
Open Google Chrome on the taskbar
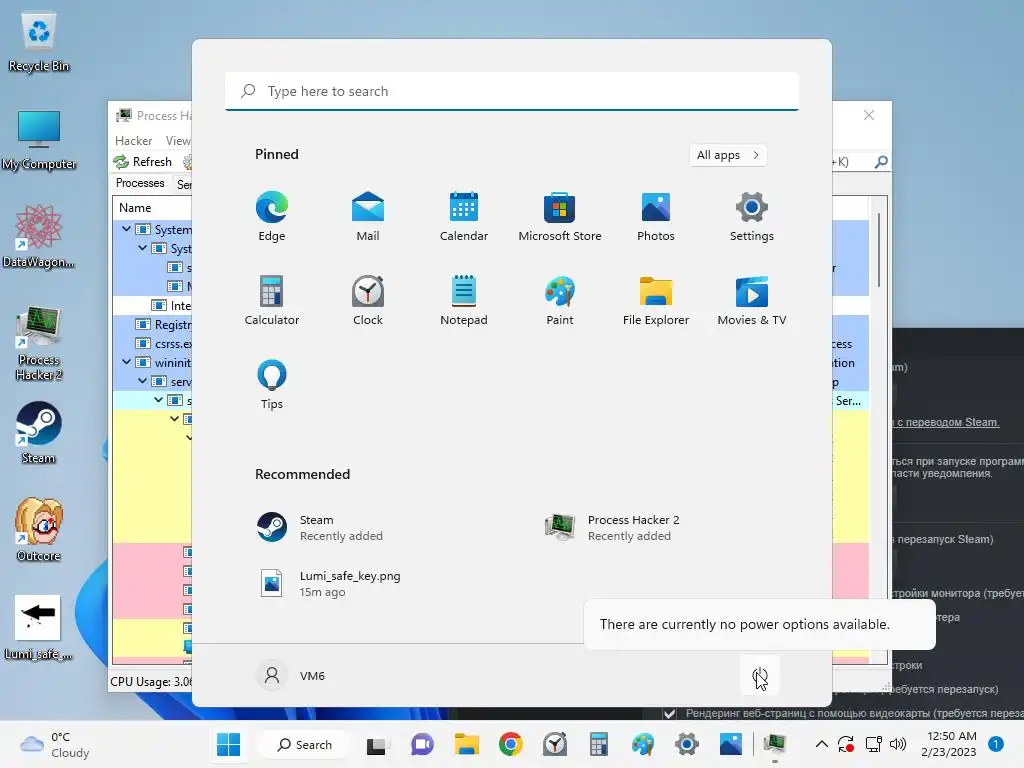pos(511,744)
